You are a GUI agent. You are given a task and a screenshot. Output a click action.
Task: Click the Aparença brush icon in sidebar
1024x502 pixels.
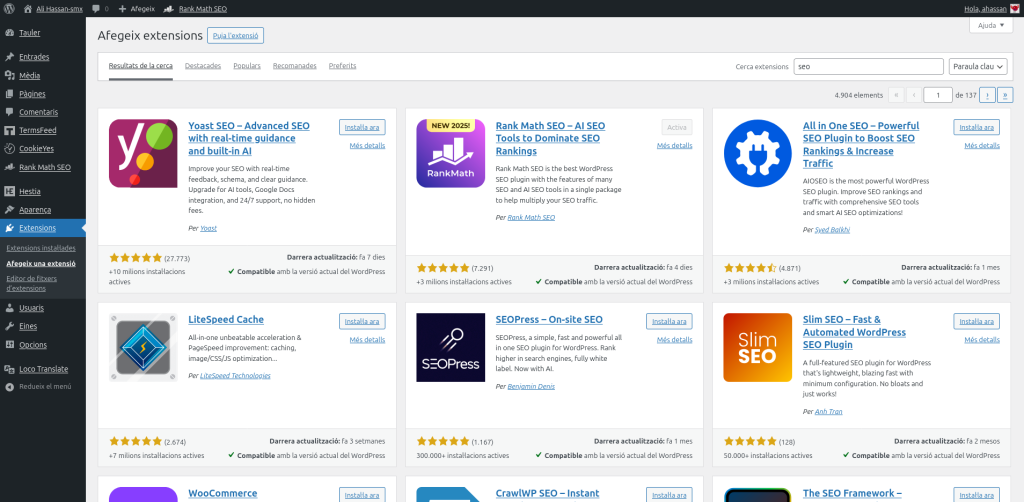click(x=9, y=209)
